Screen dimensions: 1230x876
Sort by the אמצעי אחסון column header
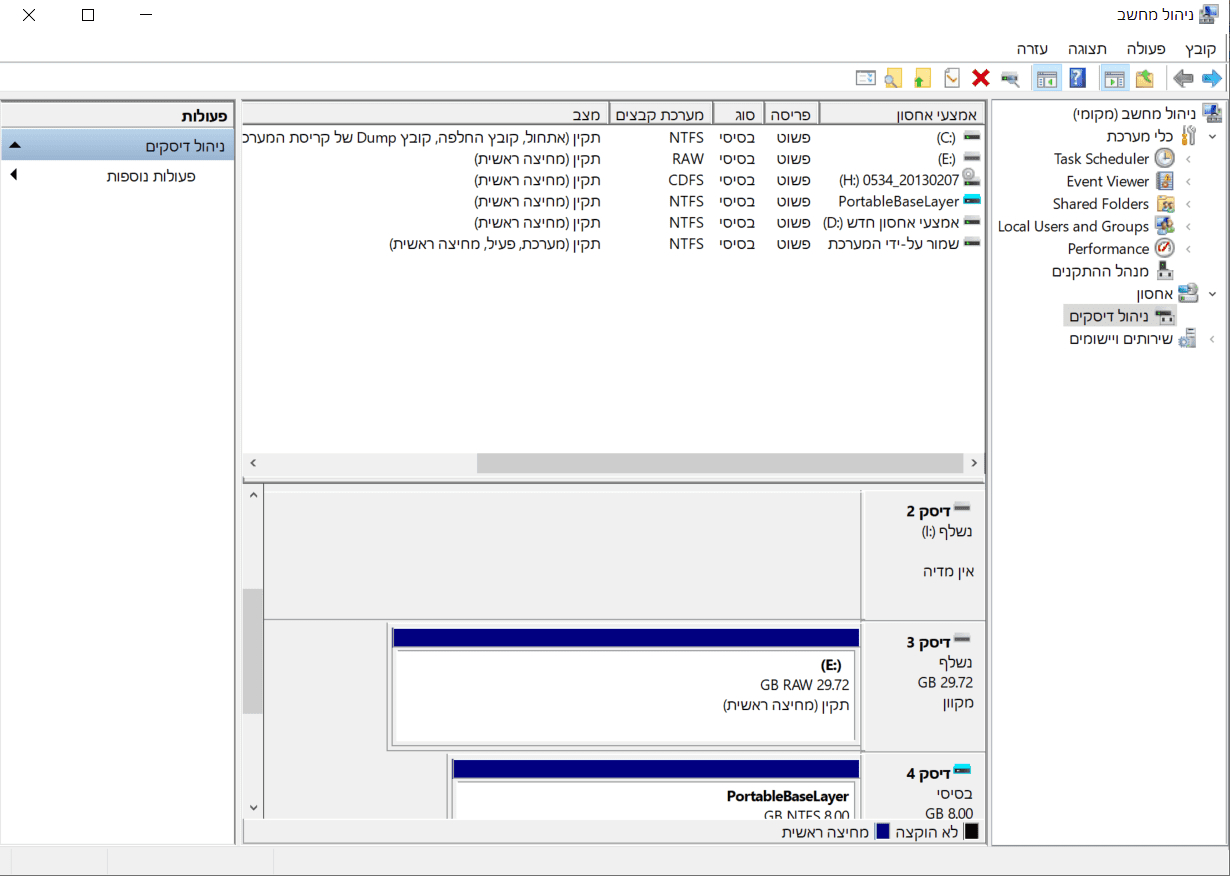902,114
